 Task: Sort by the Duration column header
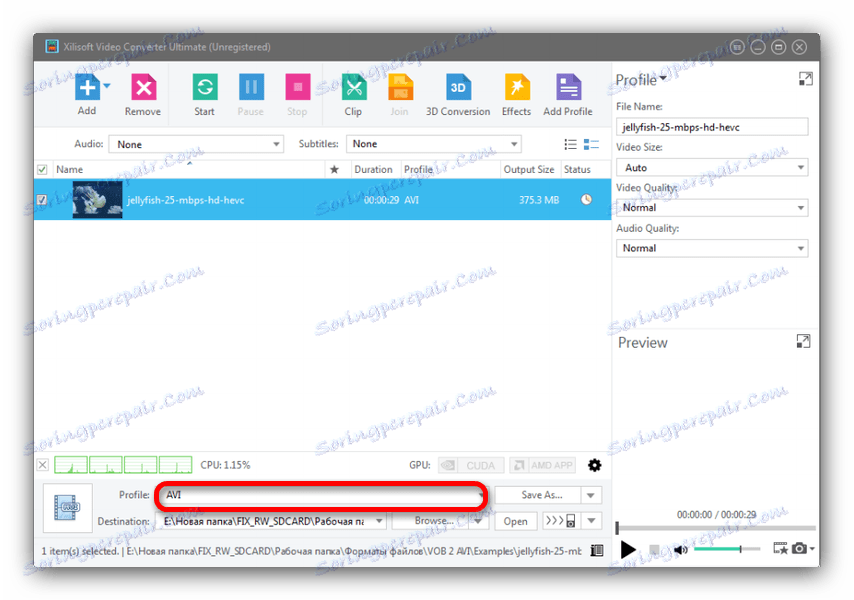point(374,169)
